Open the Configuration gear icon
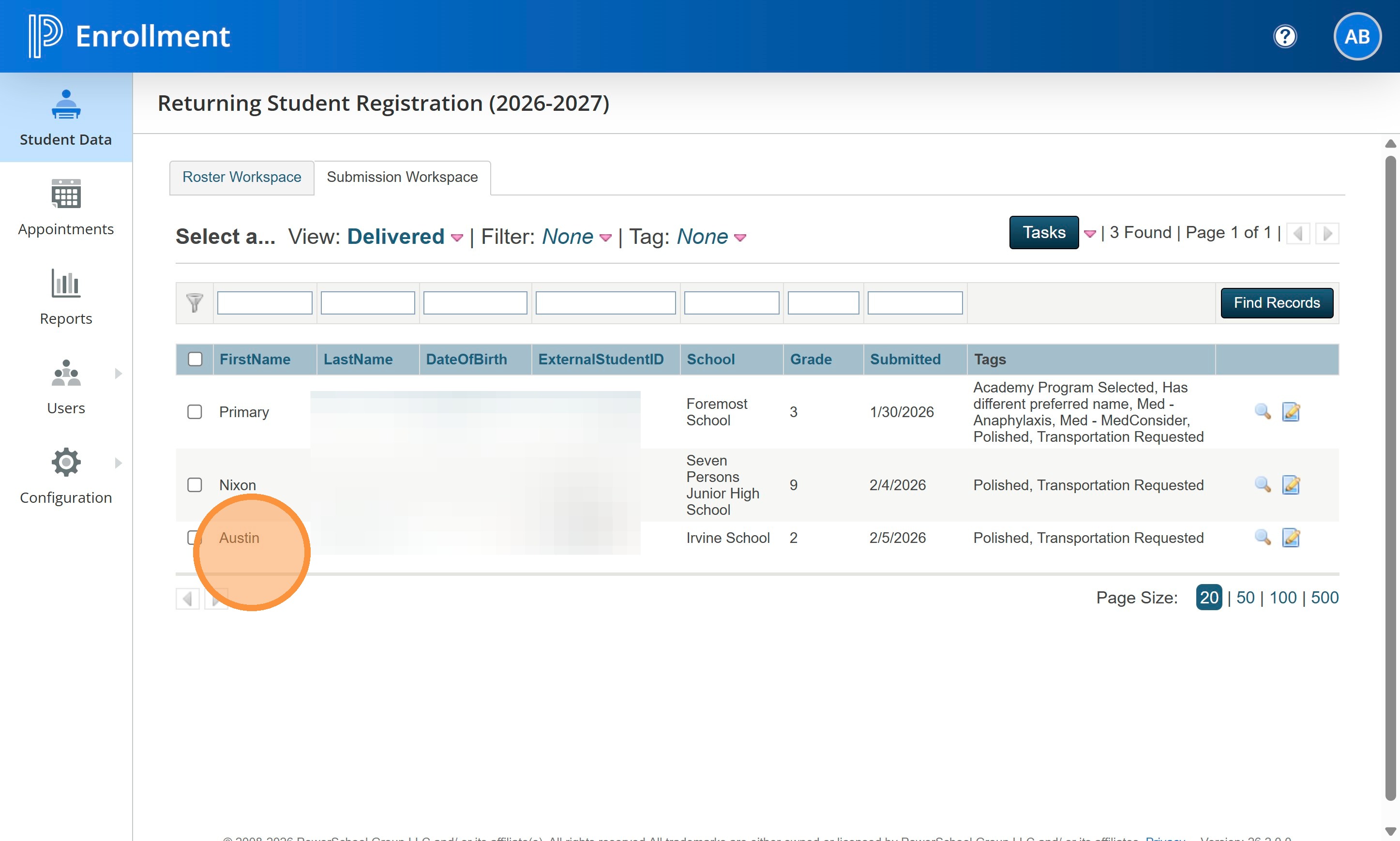Viewport: 1400px width, 841px height. pyautogui.click(x=66, y=463)
